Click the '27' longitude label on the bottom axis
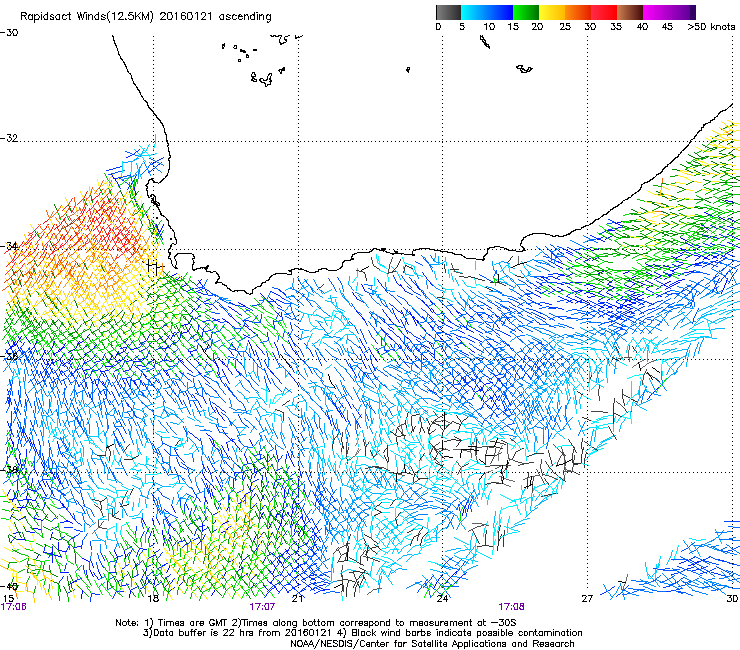Viewport: 740px width, 650px height. (587, 599)
